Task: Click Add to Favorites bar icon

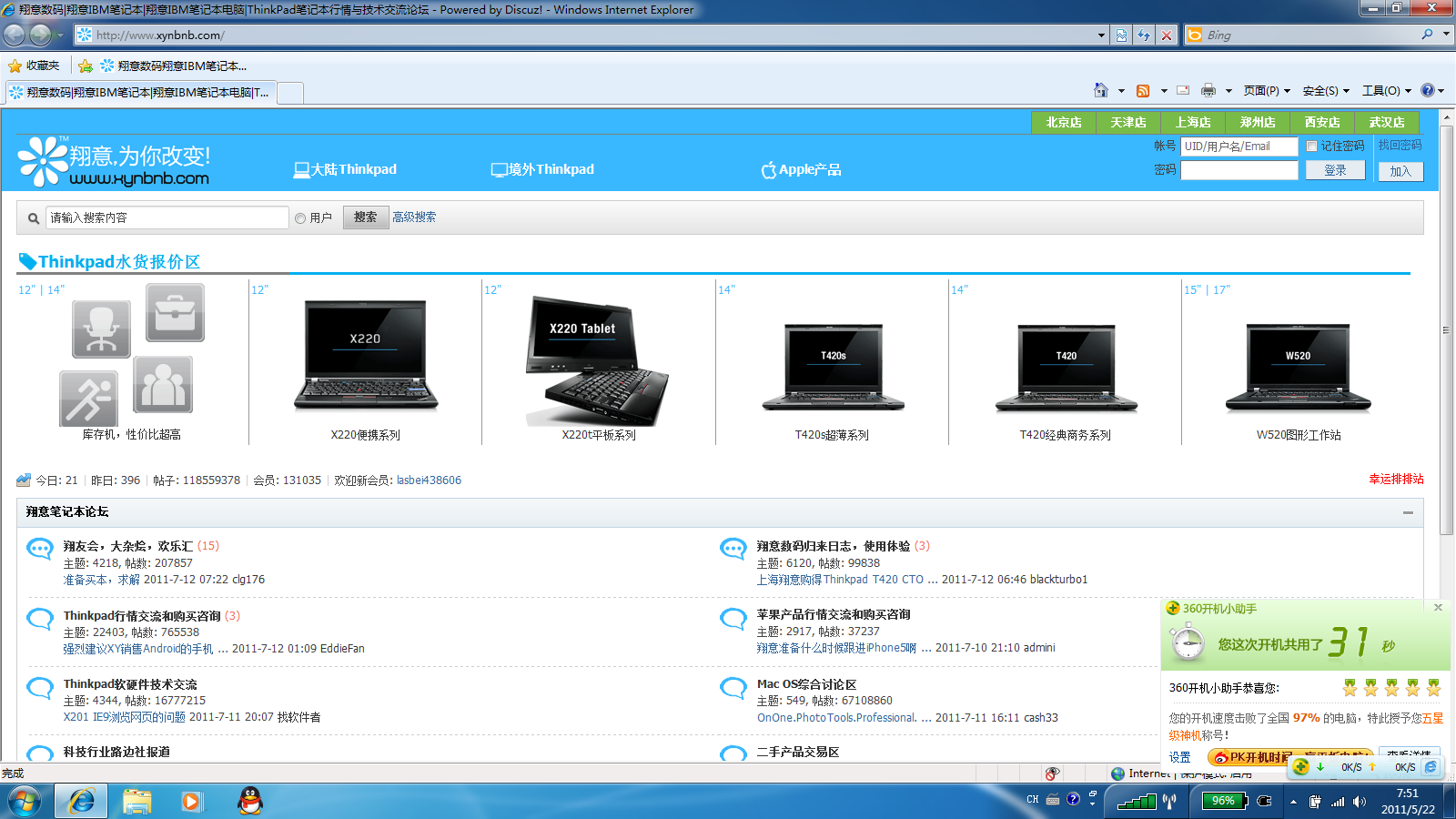Action: pos(86,66)
